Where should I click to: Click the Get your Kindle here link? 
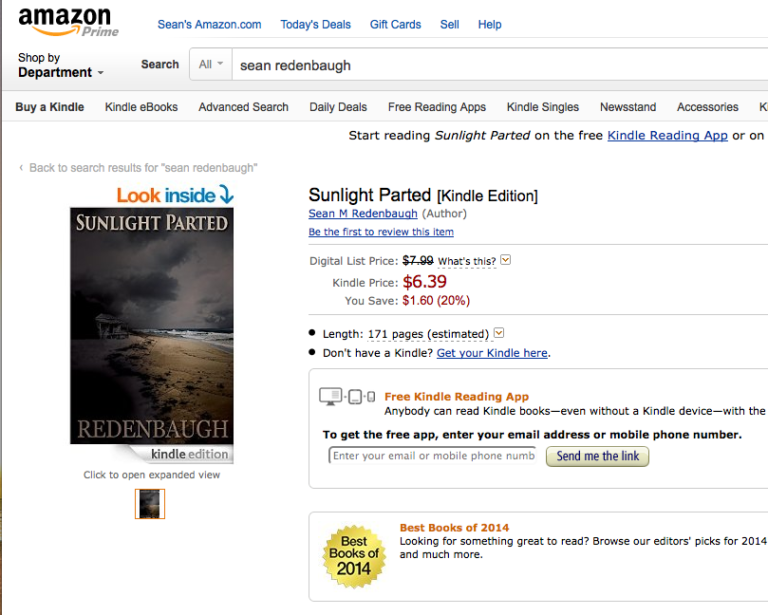click(492, 353)
